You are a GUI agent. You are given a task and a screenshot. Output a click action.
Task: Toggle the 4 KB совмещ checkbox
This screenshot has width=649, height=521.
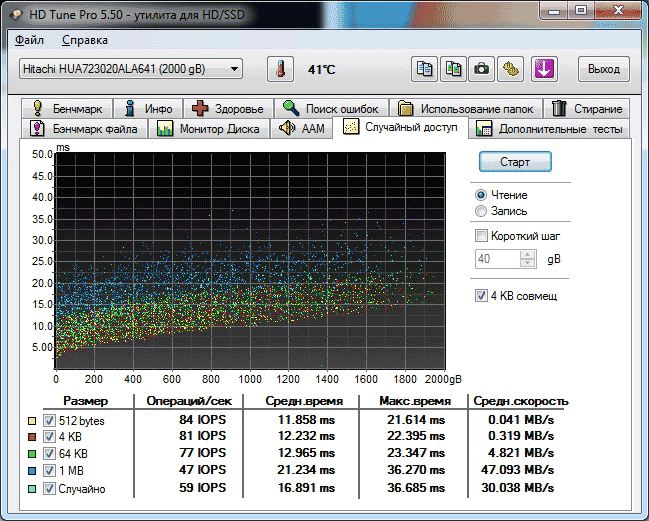click(x=482, y=296)
